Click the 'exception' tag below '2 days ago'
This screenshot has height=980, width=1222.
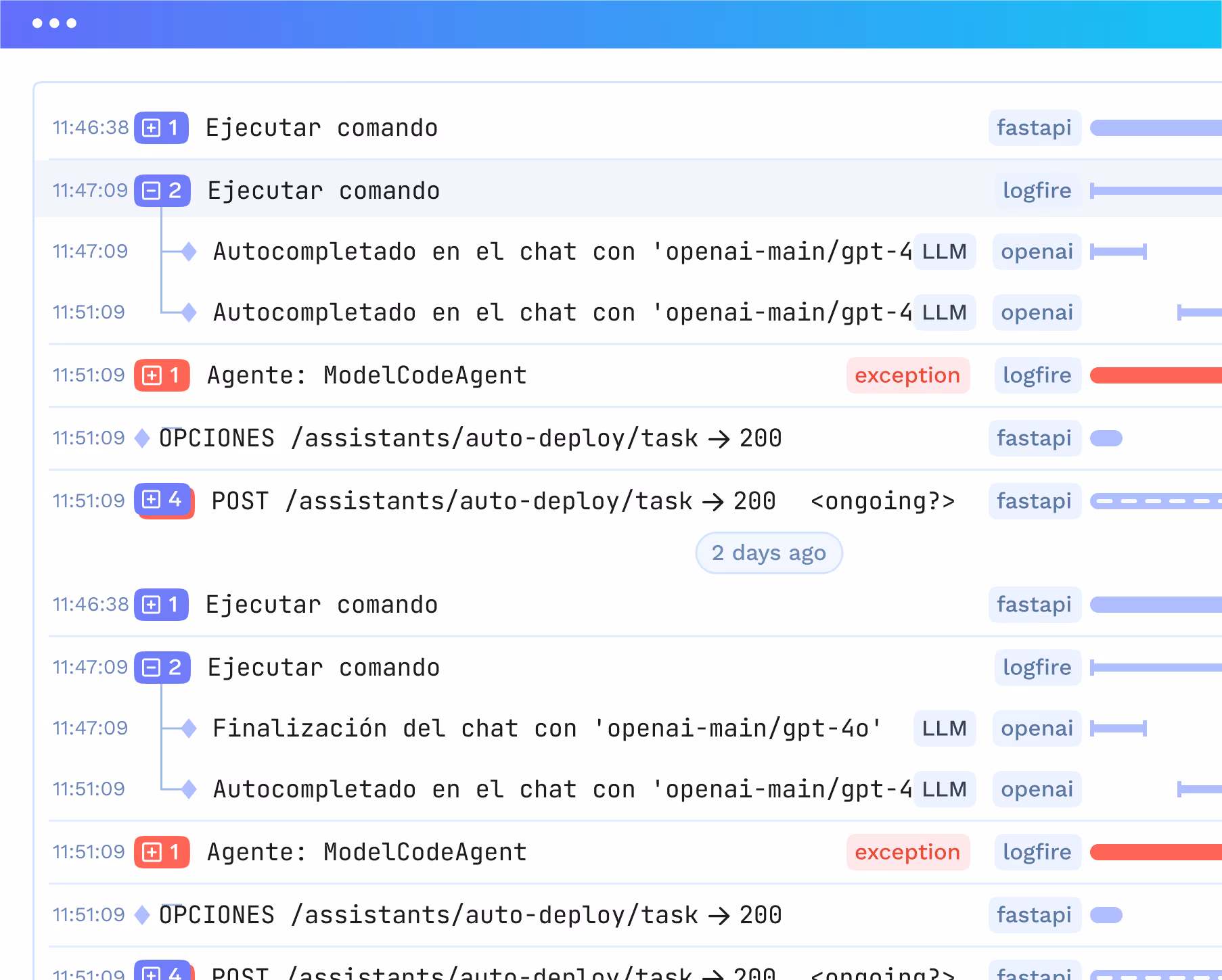click(x=908, y=852)
